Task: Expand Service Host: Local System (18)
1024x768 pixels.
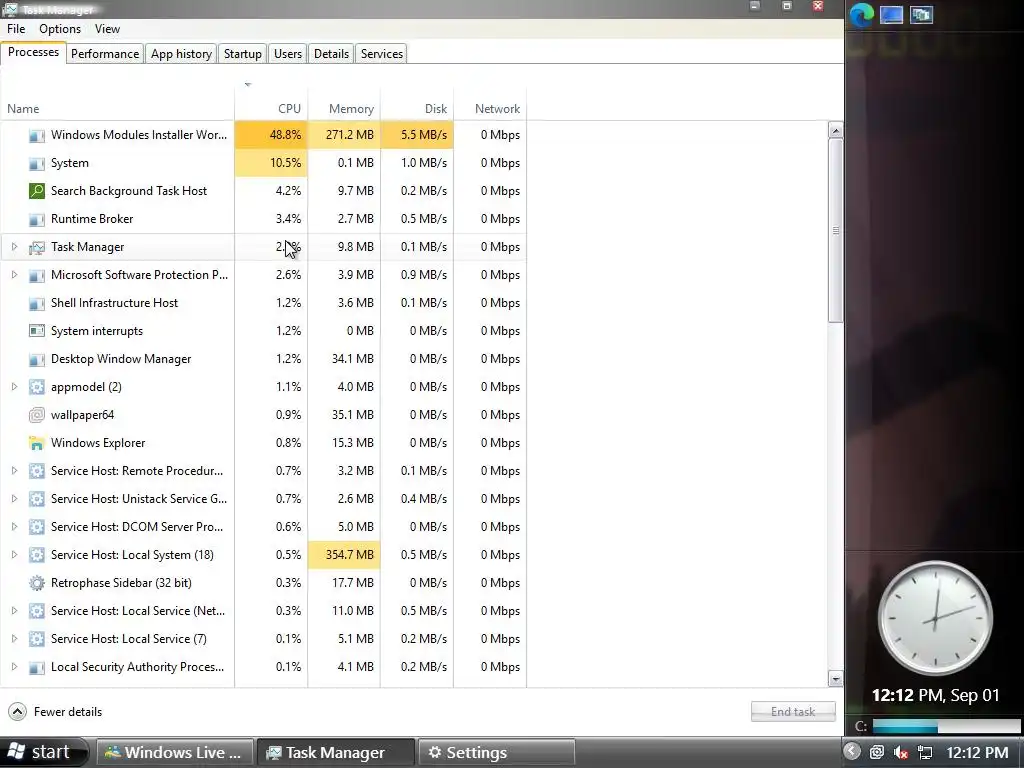Action: coord(14,555)
